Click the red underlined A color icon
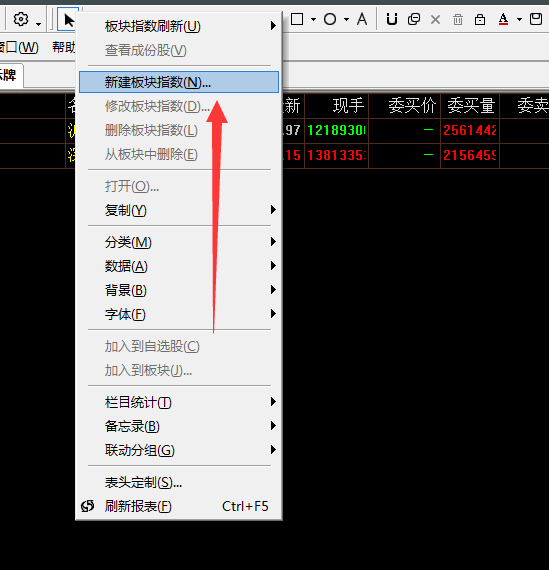 (x=503, y=19)
